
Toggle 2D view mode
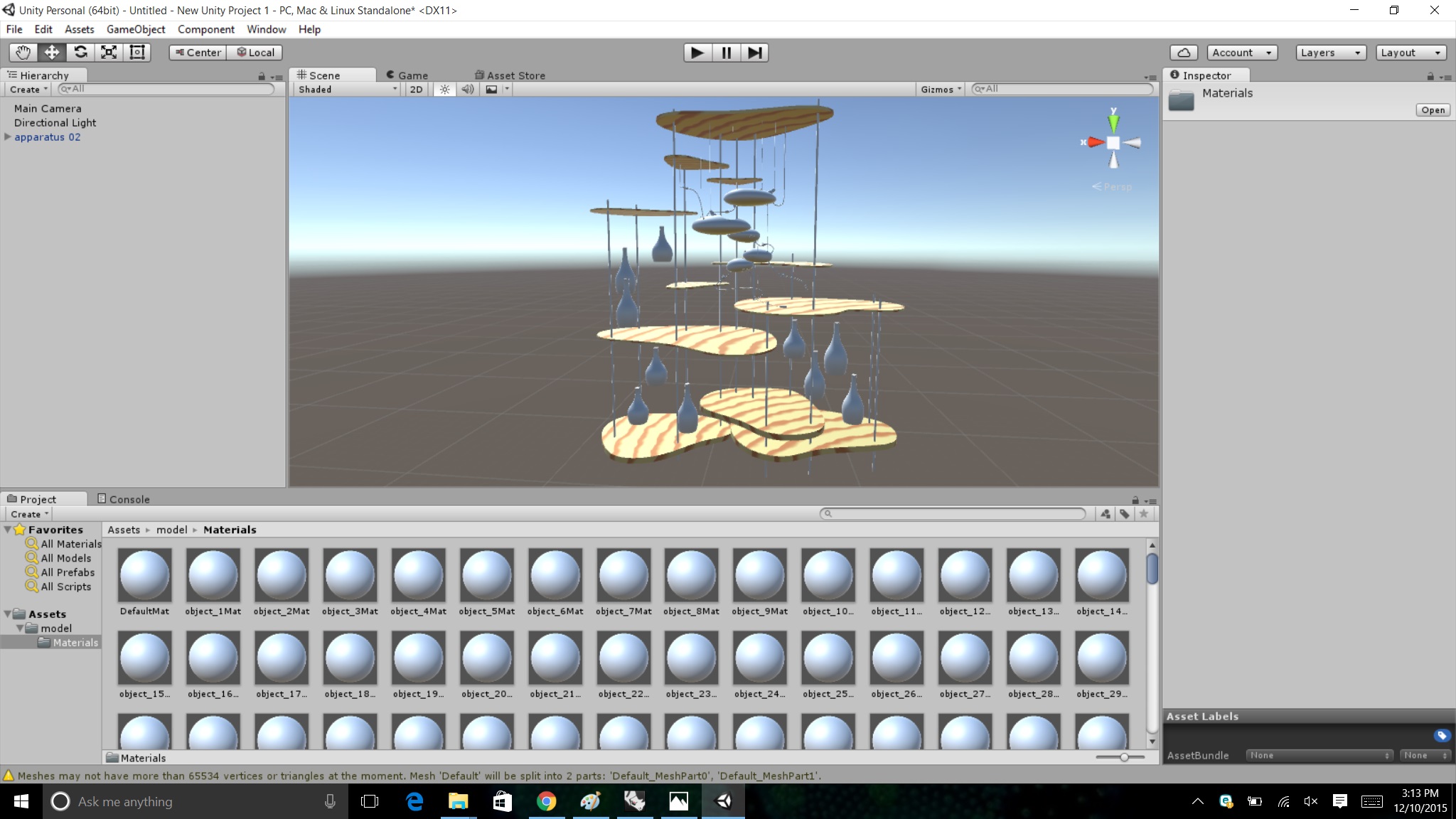pyautogui.click(x=415, y=89)
